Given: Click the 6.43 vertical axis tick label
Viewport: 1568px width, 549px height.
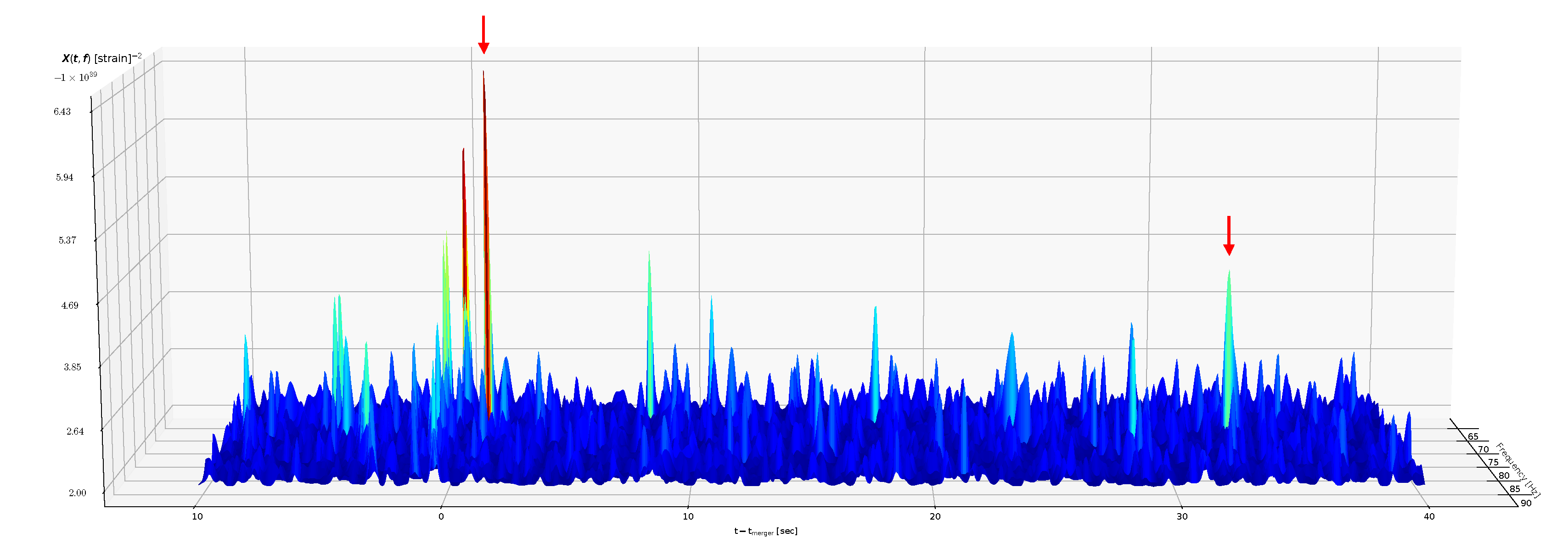Looking at the screenshot, I should coord(62,112).
